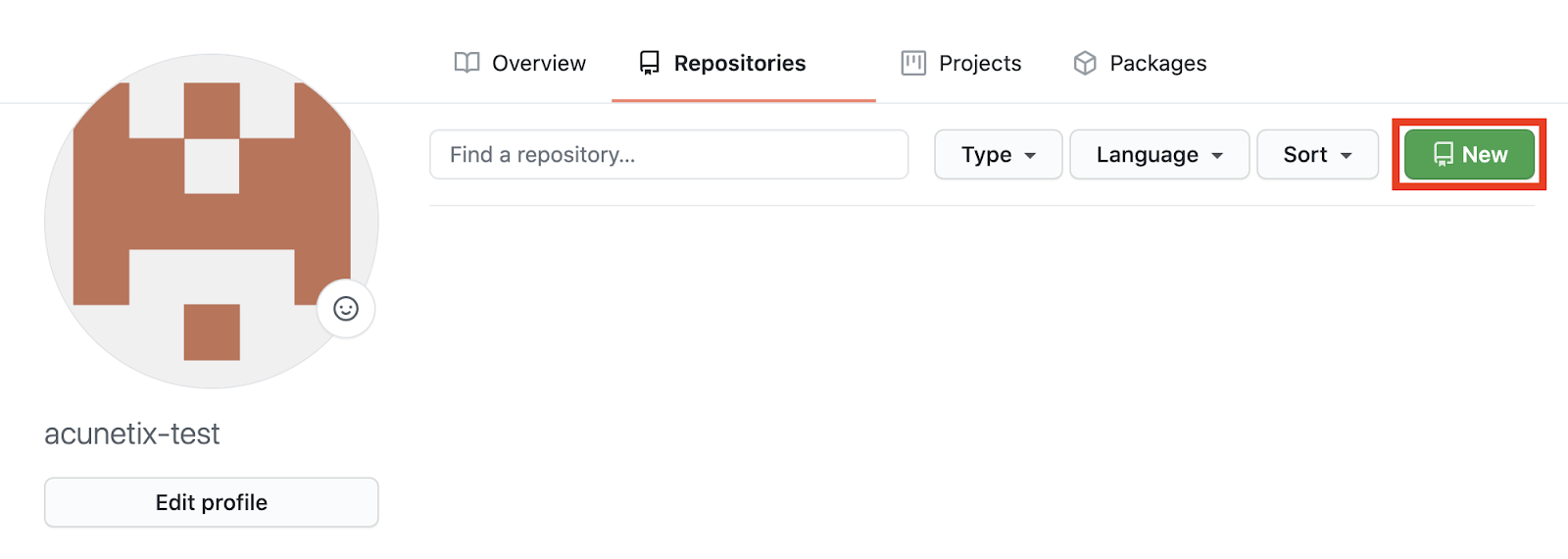
Task: Click the Language dropdown caret arrow
Action: [1217, 156]
